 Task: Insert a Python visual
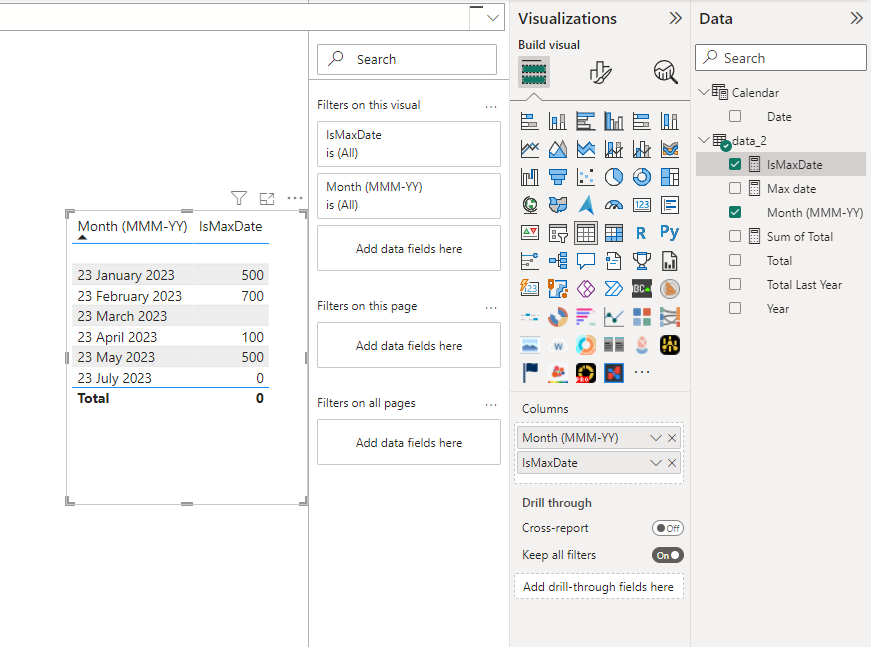(x=670, y=233)
